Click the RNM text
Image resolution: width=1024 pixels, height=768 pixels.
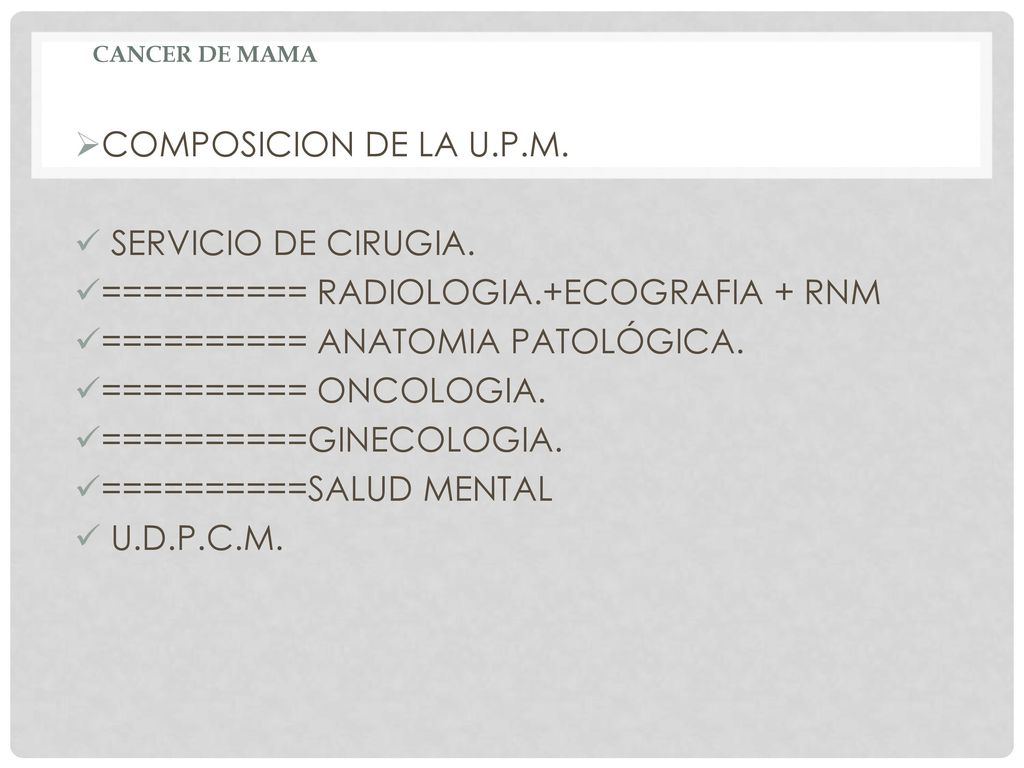[x=843, y=292]
